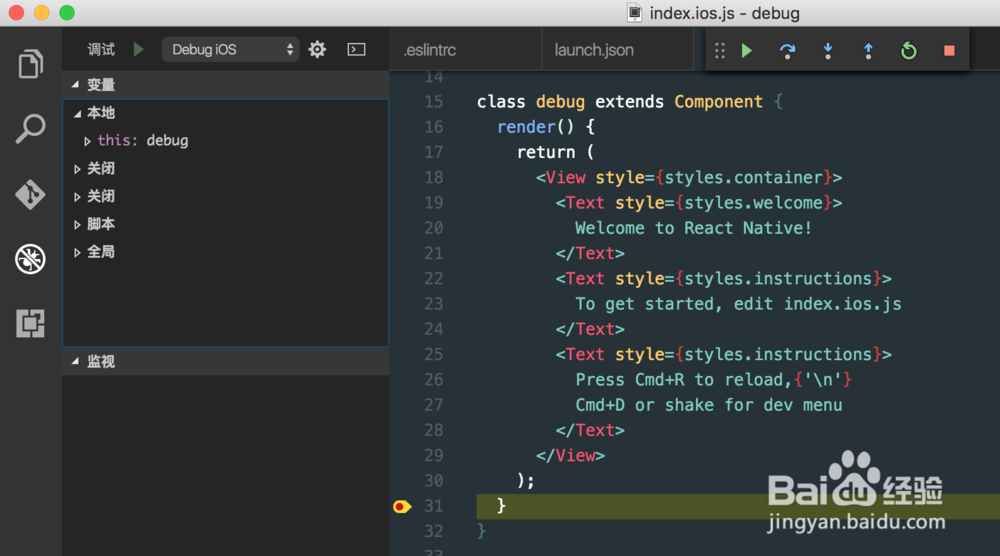Step out in debug toolbar
The width and height of the screenshot is (1000, 556).
868,50
